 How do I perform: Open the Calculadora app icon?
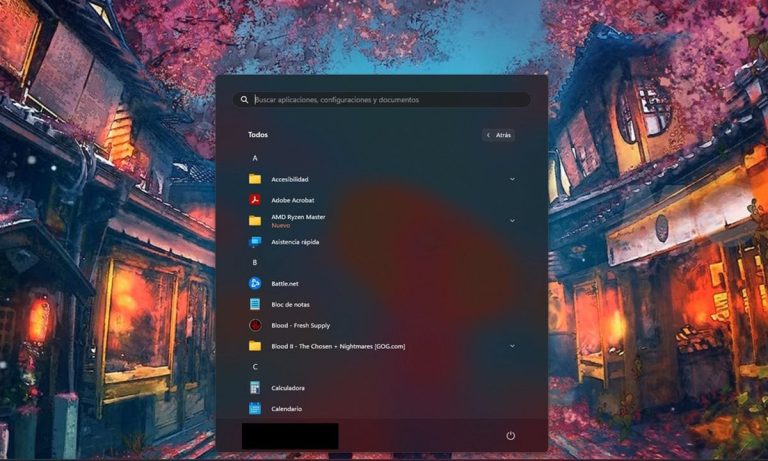coord(255,388)
